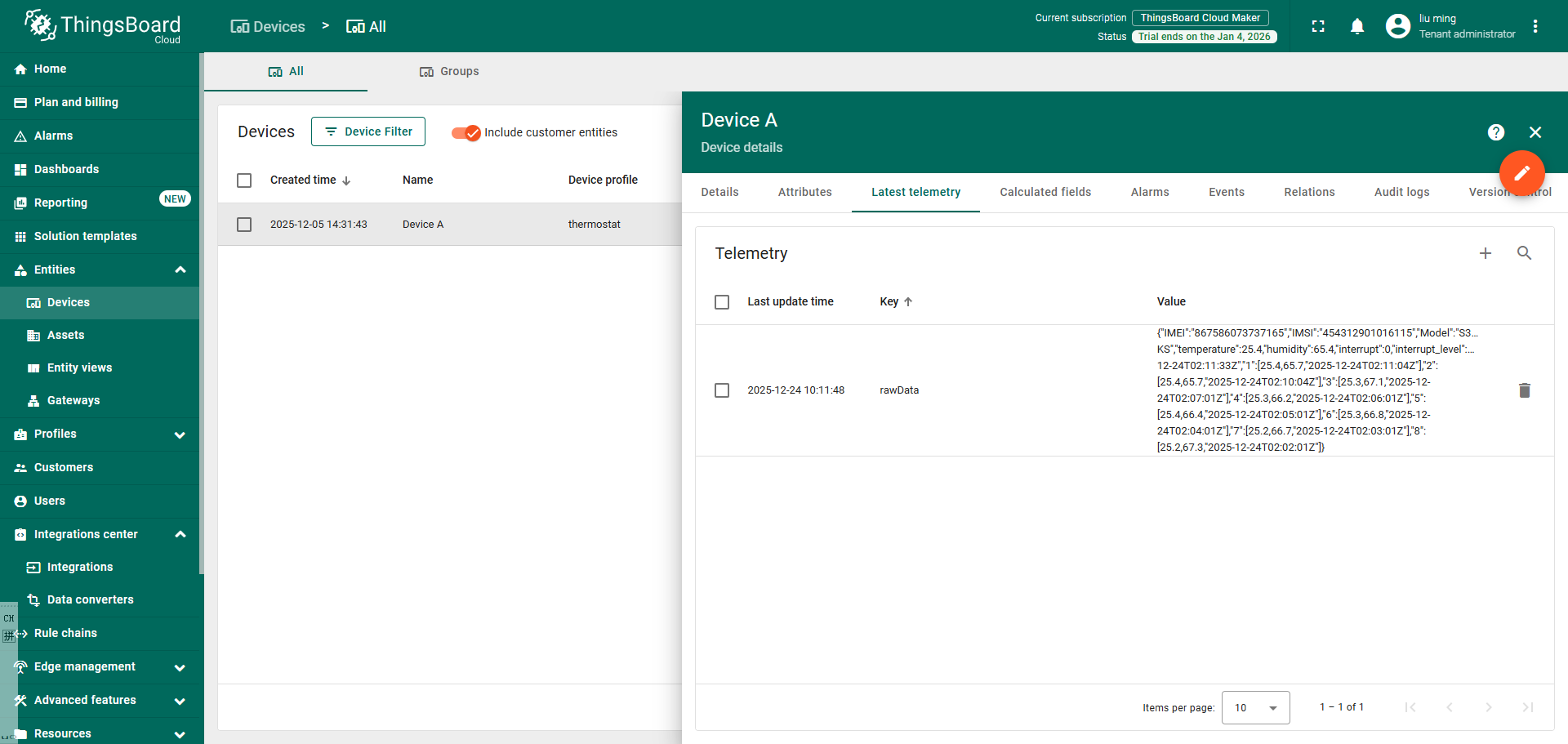The width and height of the screenshot is (1568, 744).
Task: Click the orange edit pencil button
Action: pos(1521,173)
